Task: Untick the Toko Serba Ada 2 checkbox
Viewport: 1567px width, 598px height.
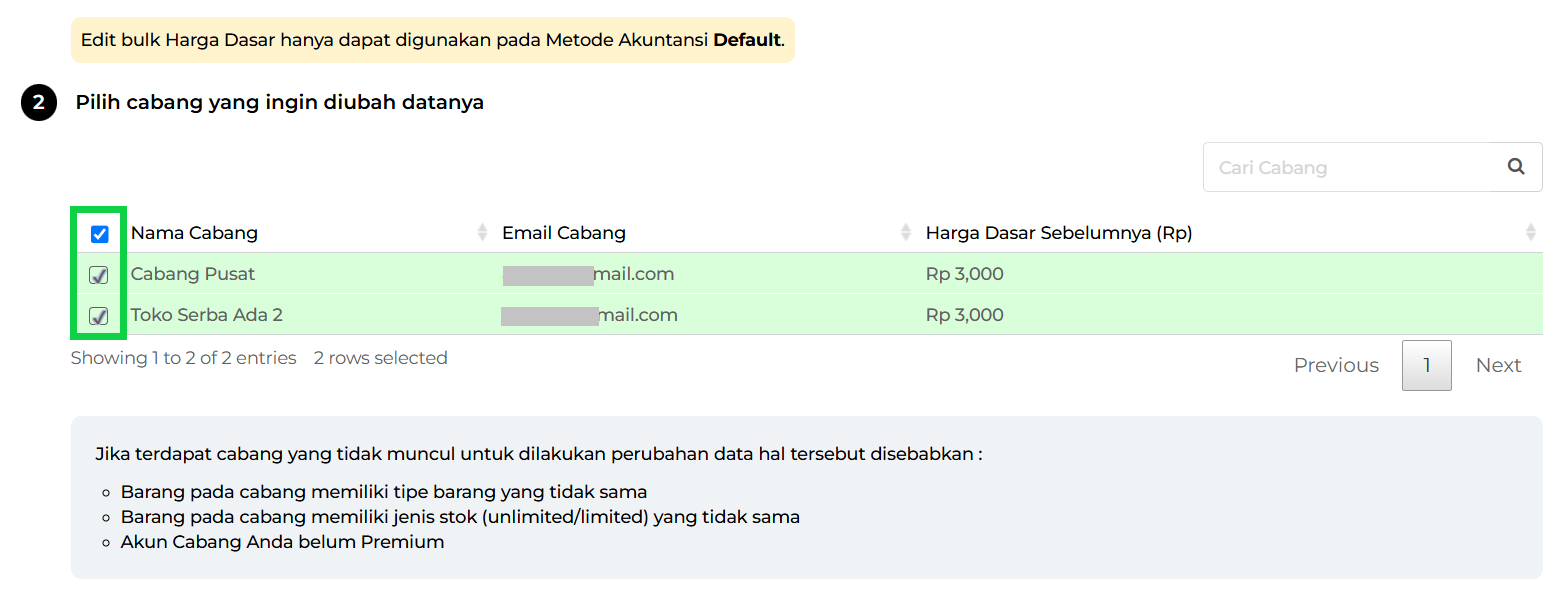Action: (99, 316)
